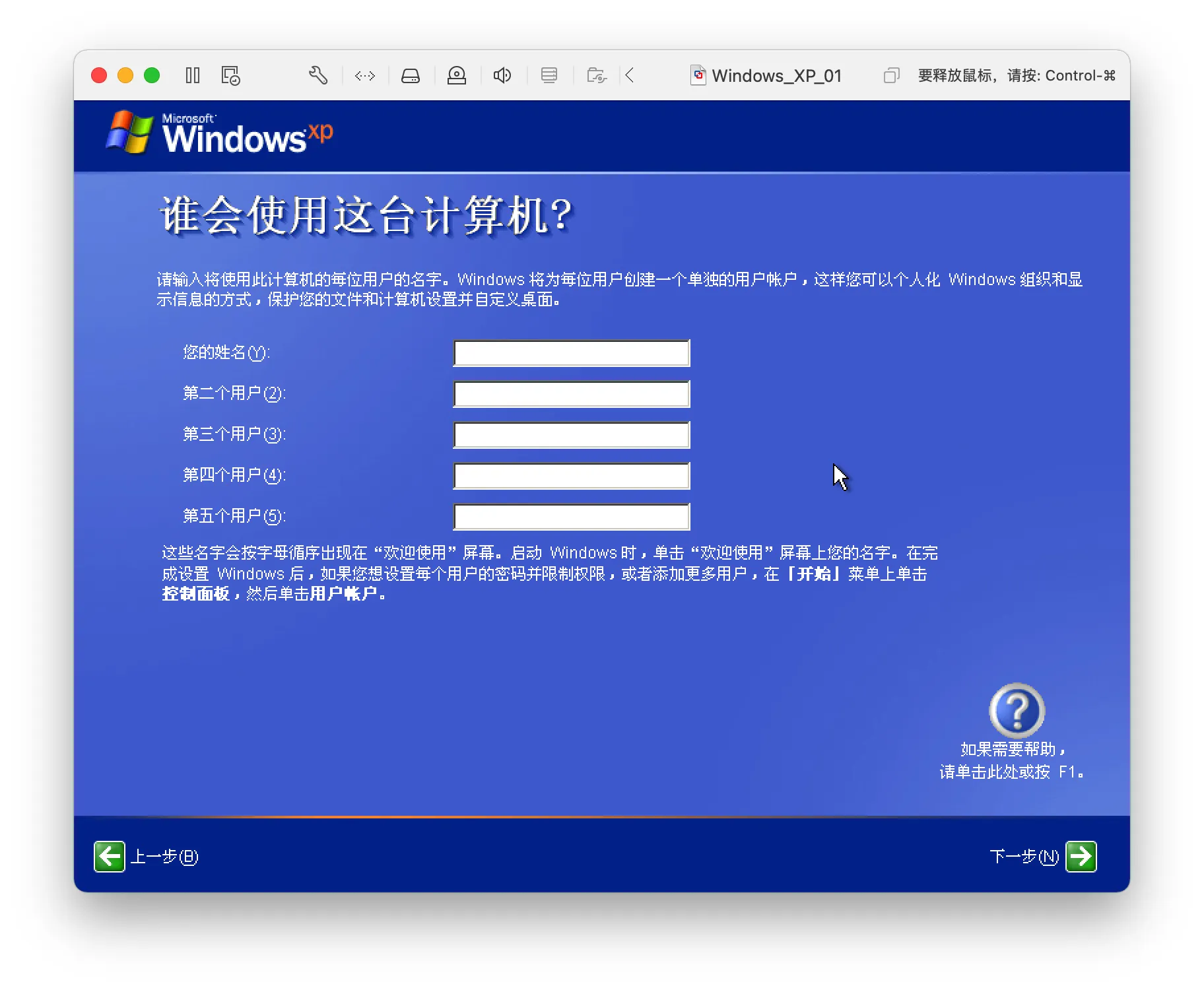Click the 如果需要帮助 help caption
Screen dimensions: 1204x990
[1013, 749]
